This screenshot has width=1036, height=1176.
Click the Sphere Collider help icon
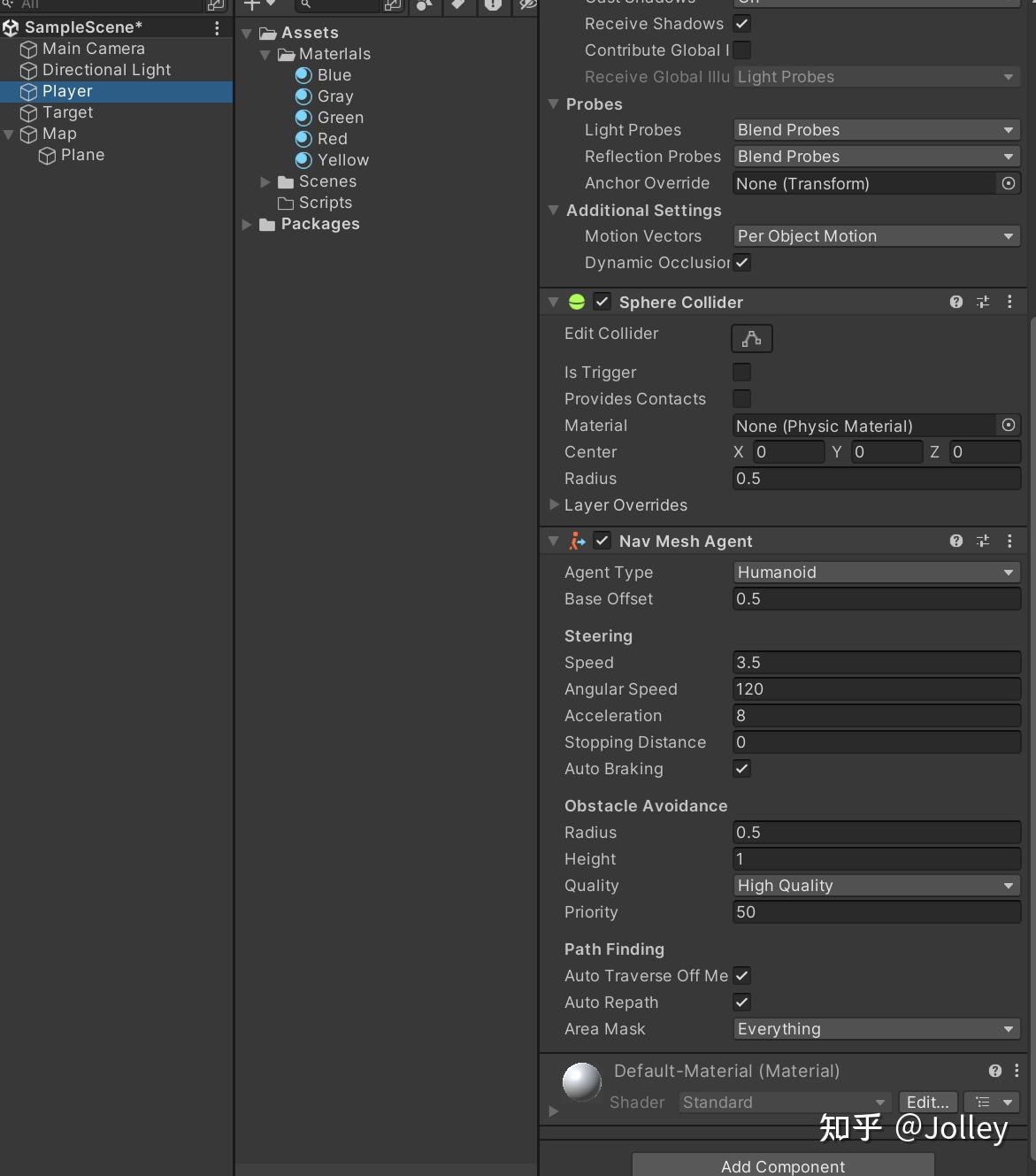(x=955, y=302)
